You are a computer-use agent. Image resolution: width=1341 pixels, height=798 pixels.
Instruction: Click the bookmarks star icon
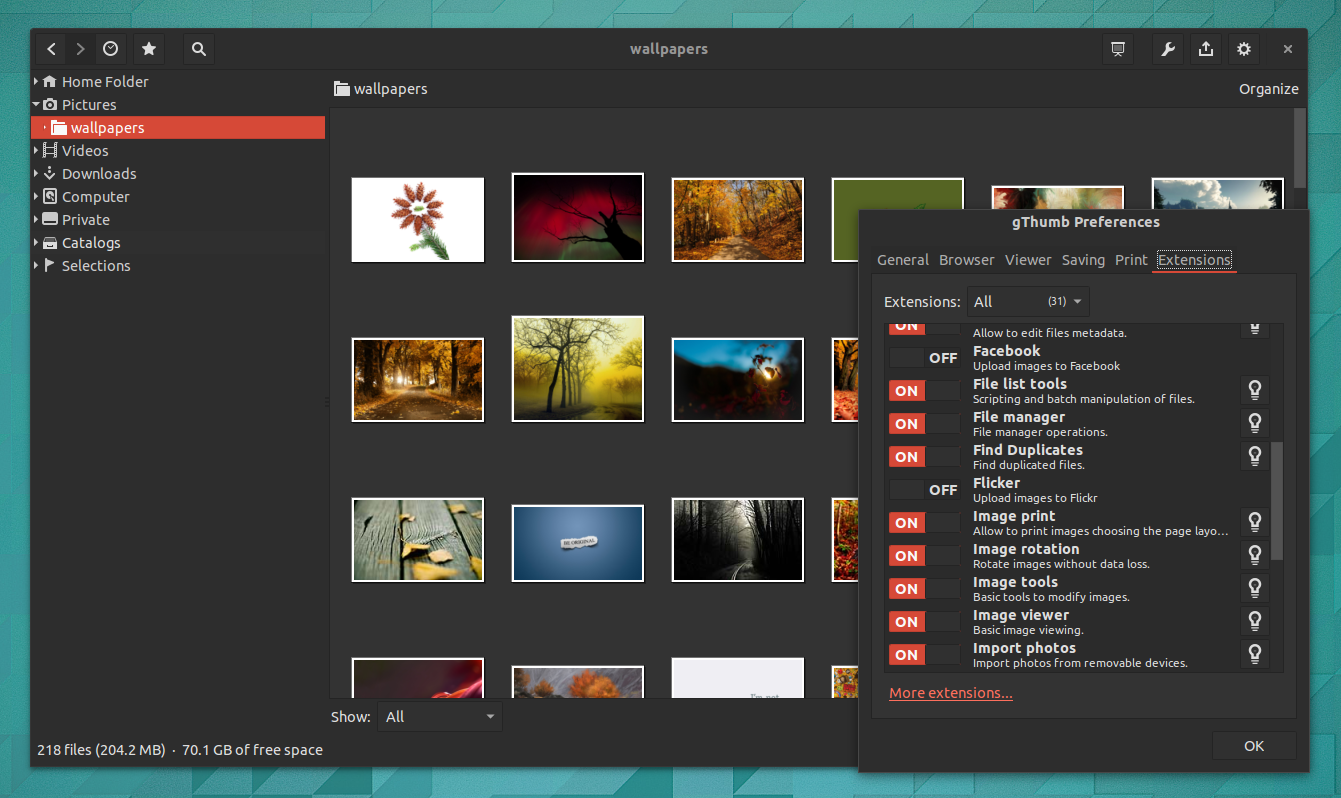(x=149, y=49)
